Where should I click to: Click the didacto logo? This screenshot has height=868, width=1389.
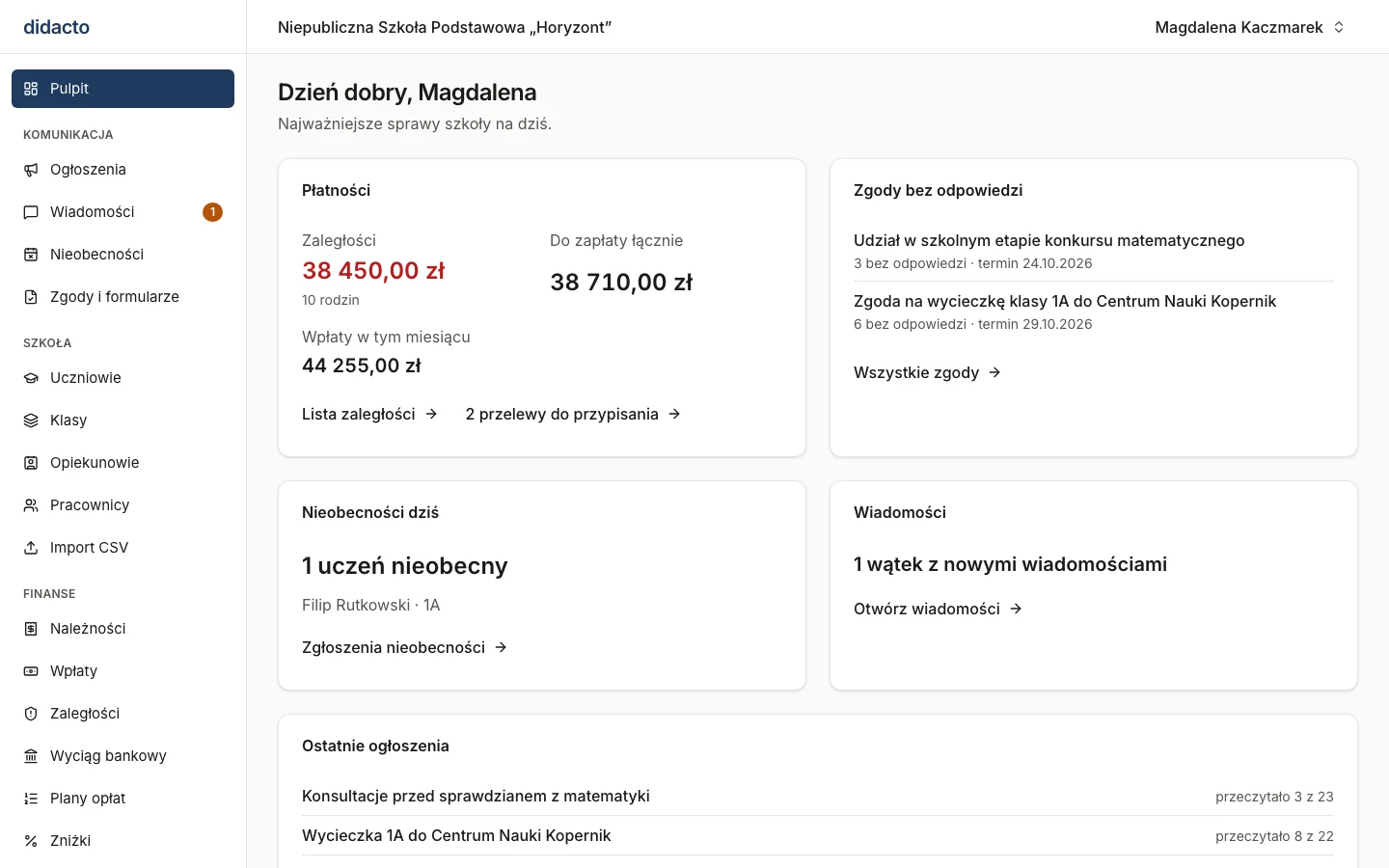[57, 27]
